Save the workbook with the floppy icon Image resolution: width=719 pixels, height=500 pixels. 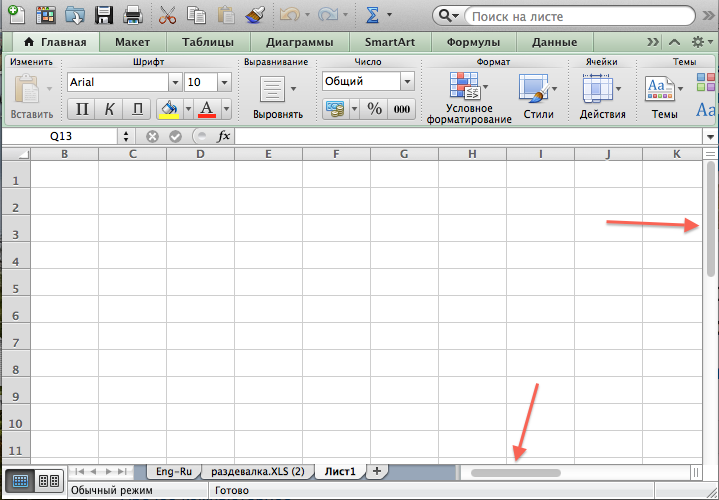104,16
